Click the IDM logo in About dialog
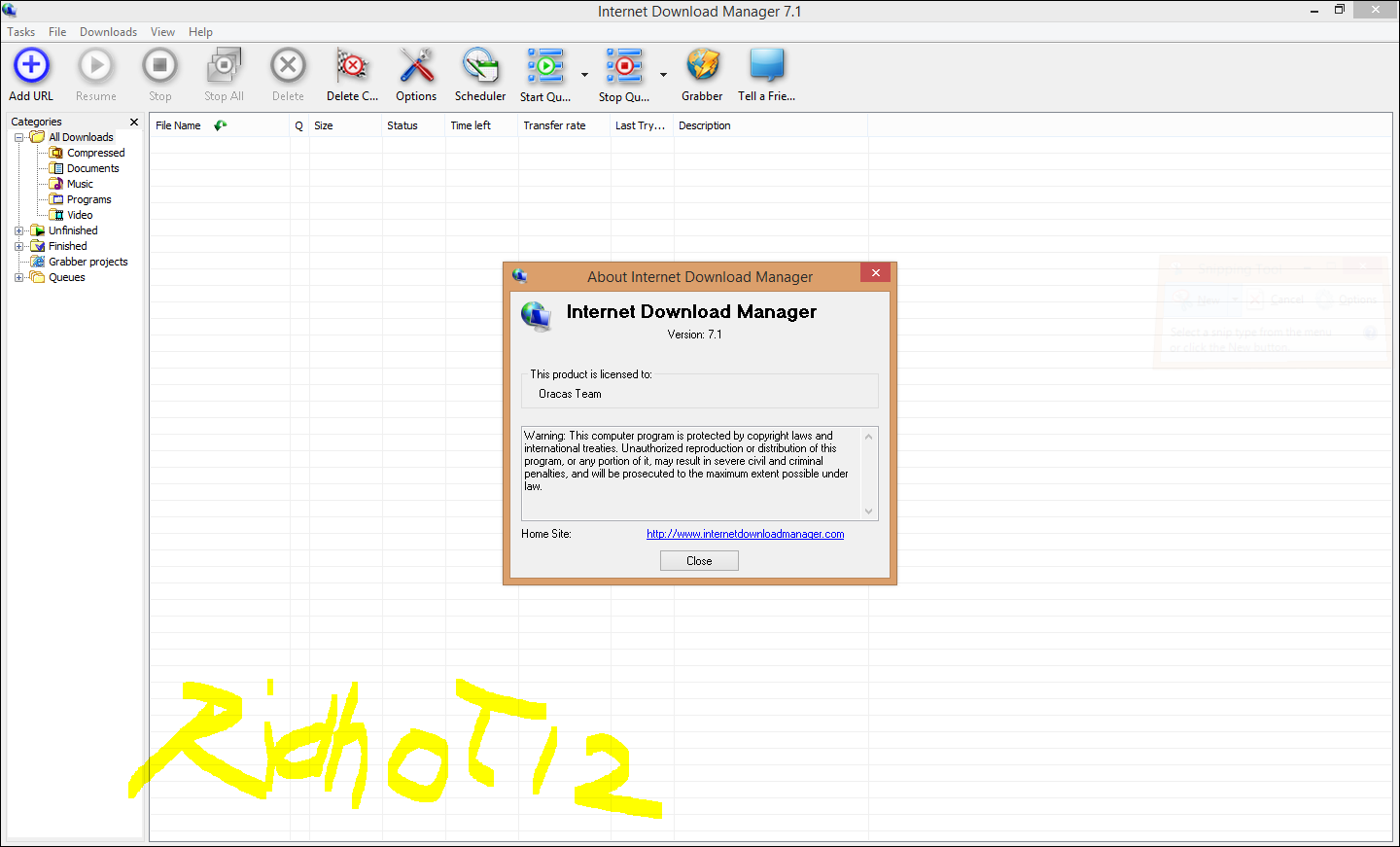This screenshot has height=847, width=1400. point(536,315)
